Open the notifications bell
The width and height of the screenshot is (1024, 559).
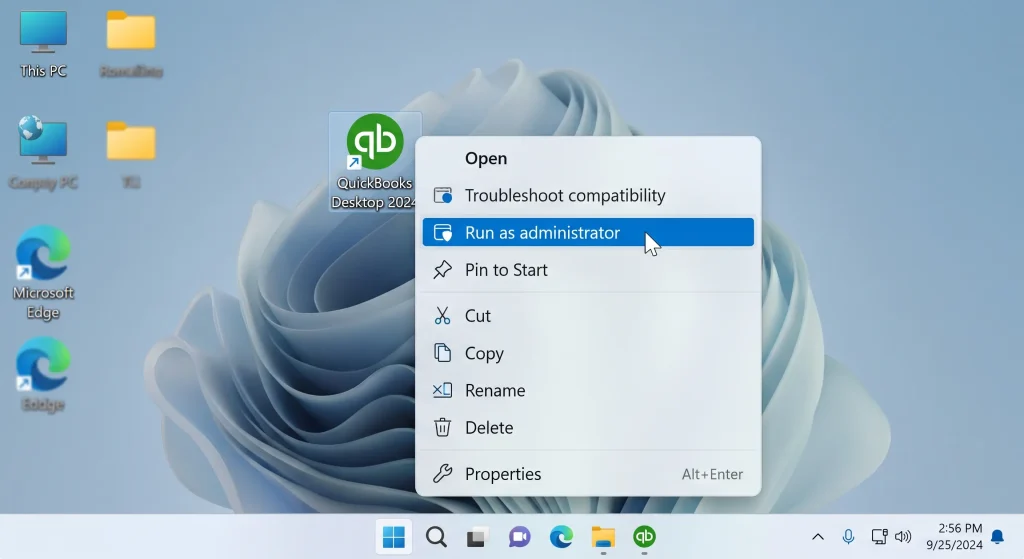click(x=997, y=537)
